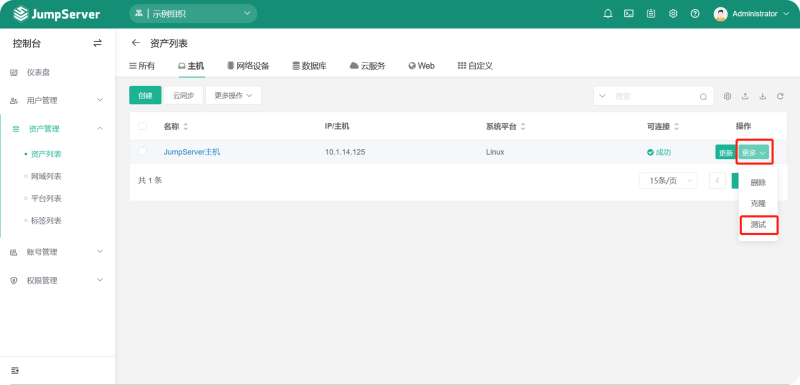Open the help question mark icon
This screenshot has width=800, height=385.
tap(695, 14)
